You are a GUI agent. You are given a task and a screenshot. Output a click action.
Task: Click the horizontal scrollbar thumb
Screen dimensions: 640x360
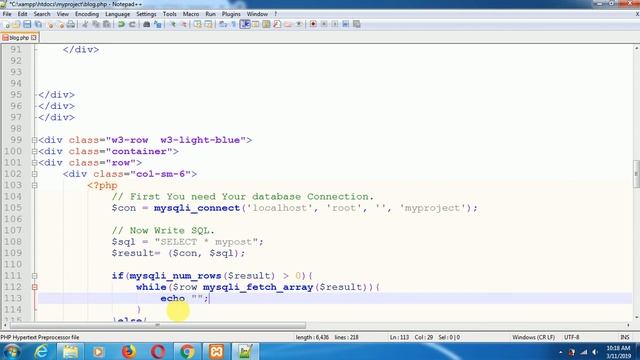pos(158,325)
